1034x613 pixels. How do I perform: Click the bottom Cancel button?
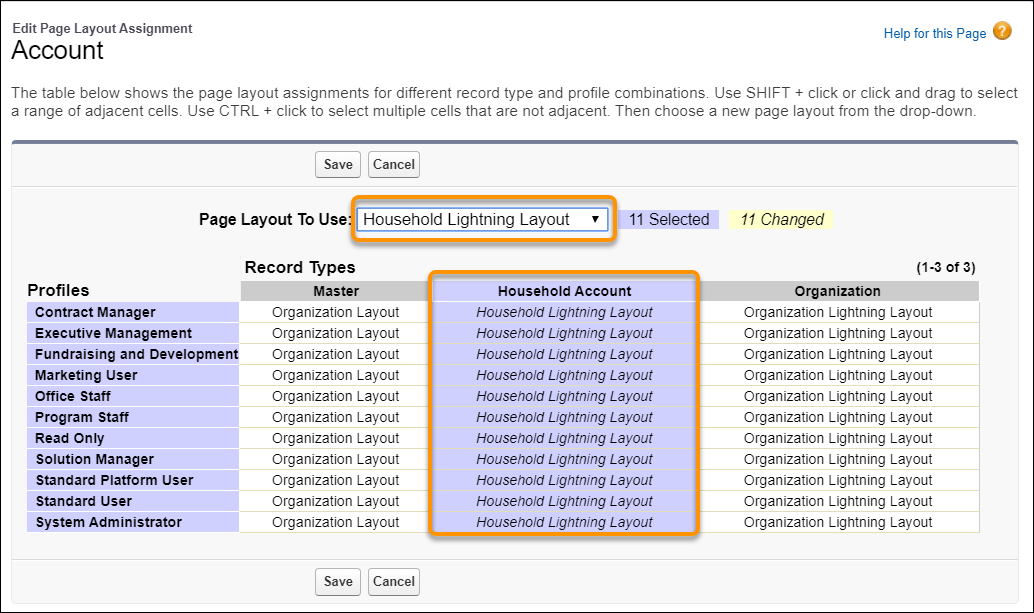pos(393,581)
